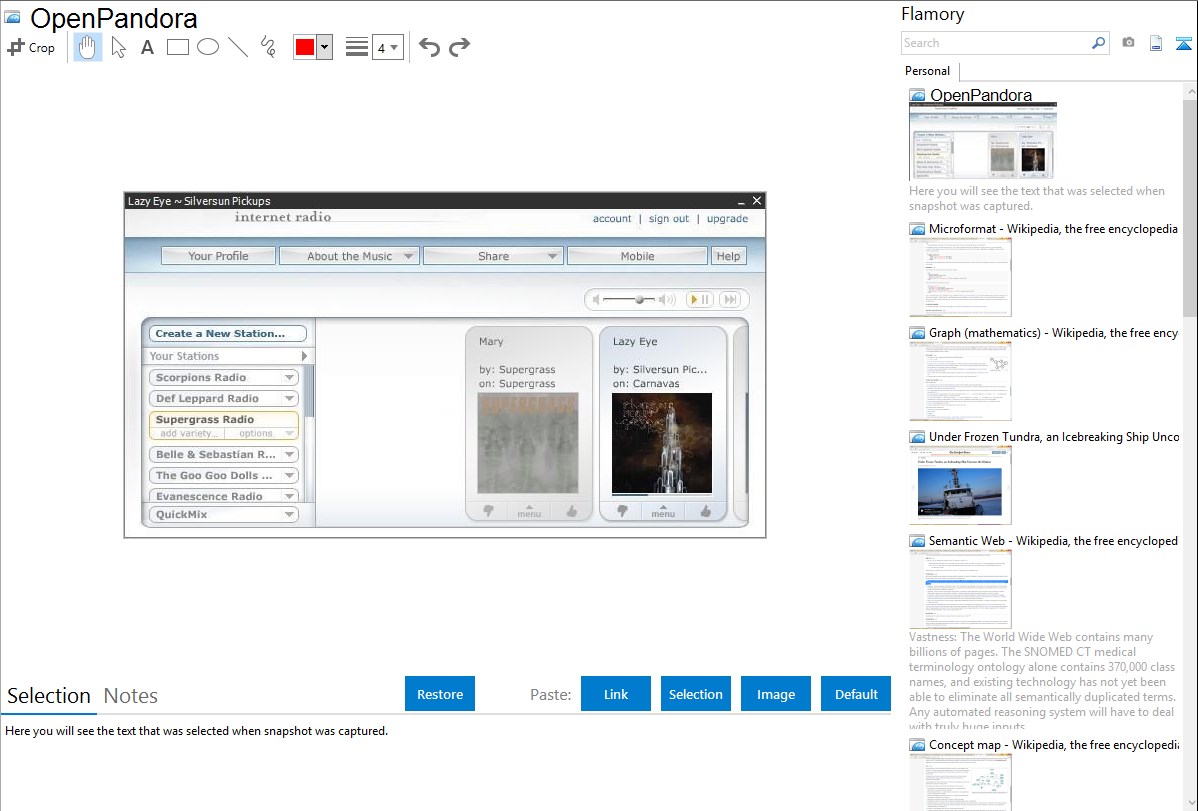Viewport: 1198px width, 811px height.
Task: Click the Your Profile menu button
Action: [x=219, y=256]
